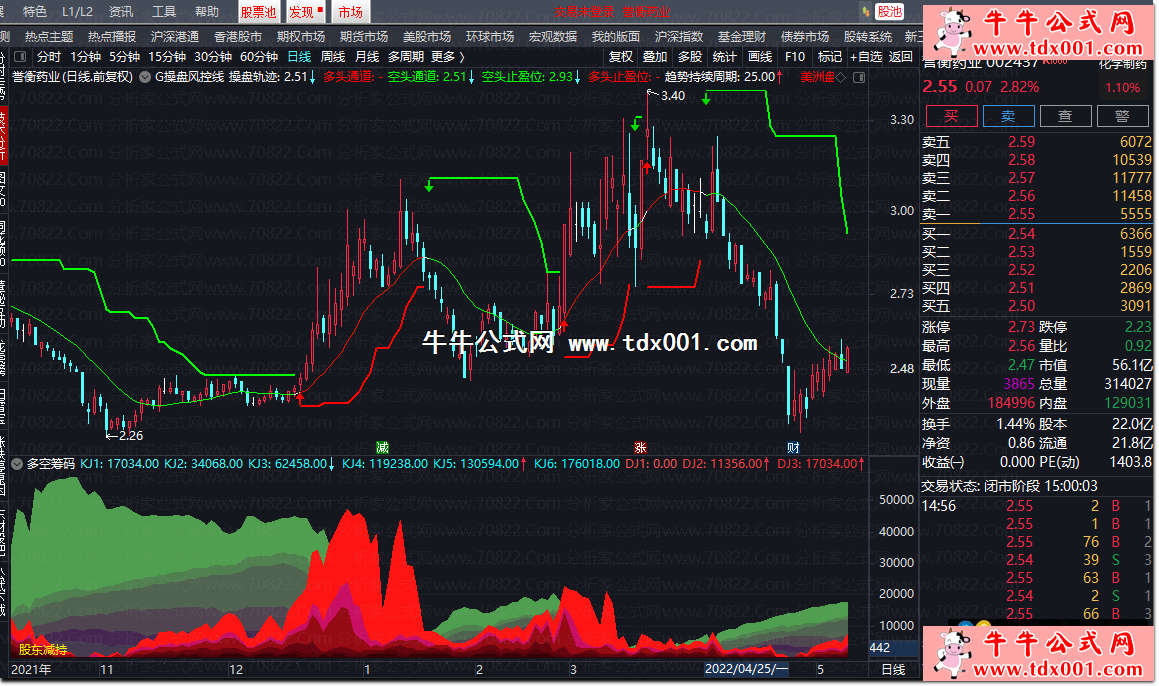Click the blue 卖 sell button
Image resolution: width=1159 pixels, height=686 pixels.
click(x=1008, y=115)
